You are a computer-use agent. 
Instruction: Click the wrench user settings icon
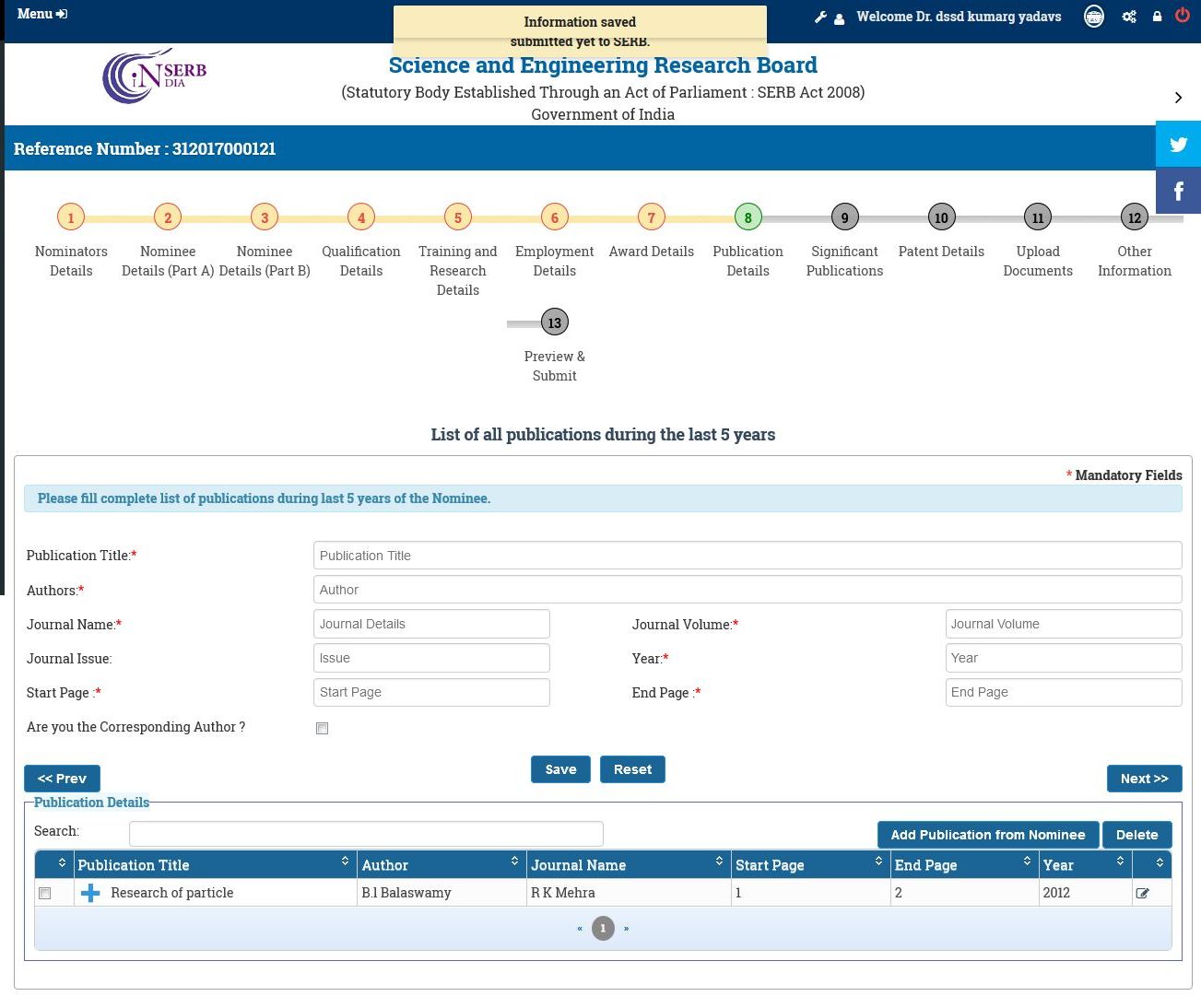point(820,17)
